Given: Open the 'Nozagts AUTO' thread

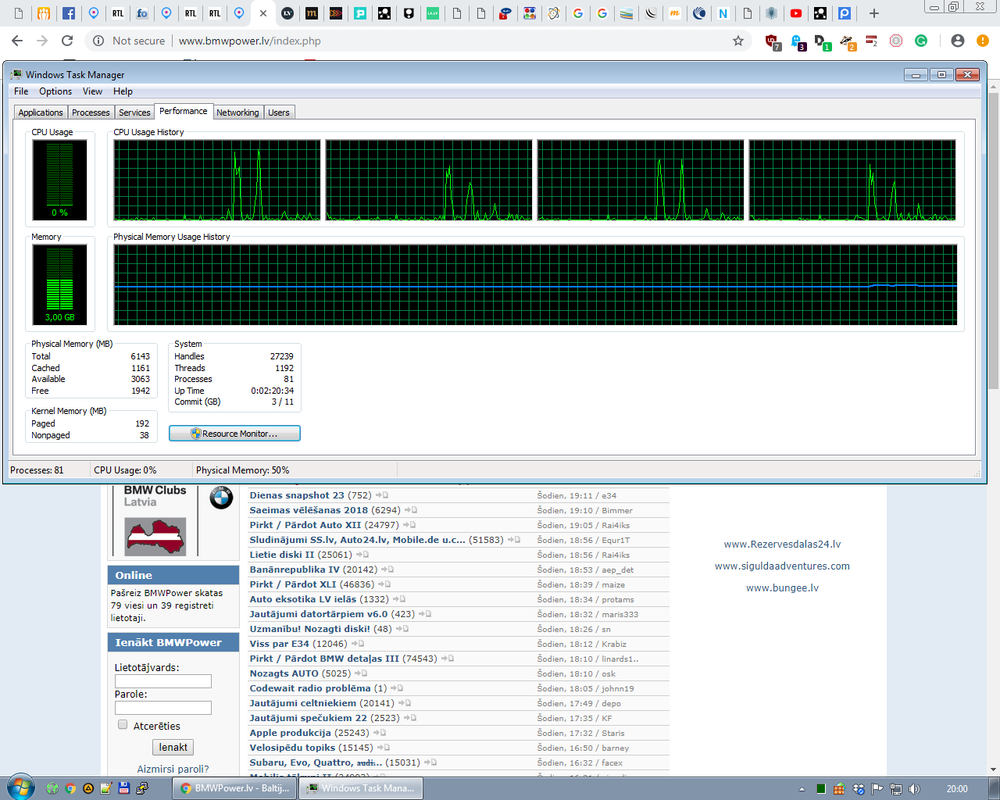Looking at the screenshot, I should (x=284, y=673).
